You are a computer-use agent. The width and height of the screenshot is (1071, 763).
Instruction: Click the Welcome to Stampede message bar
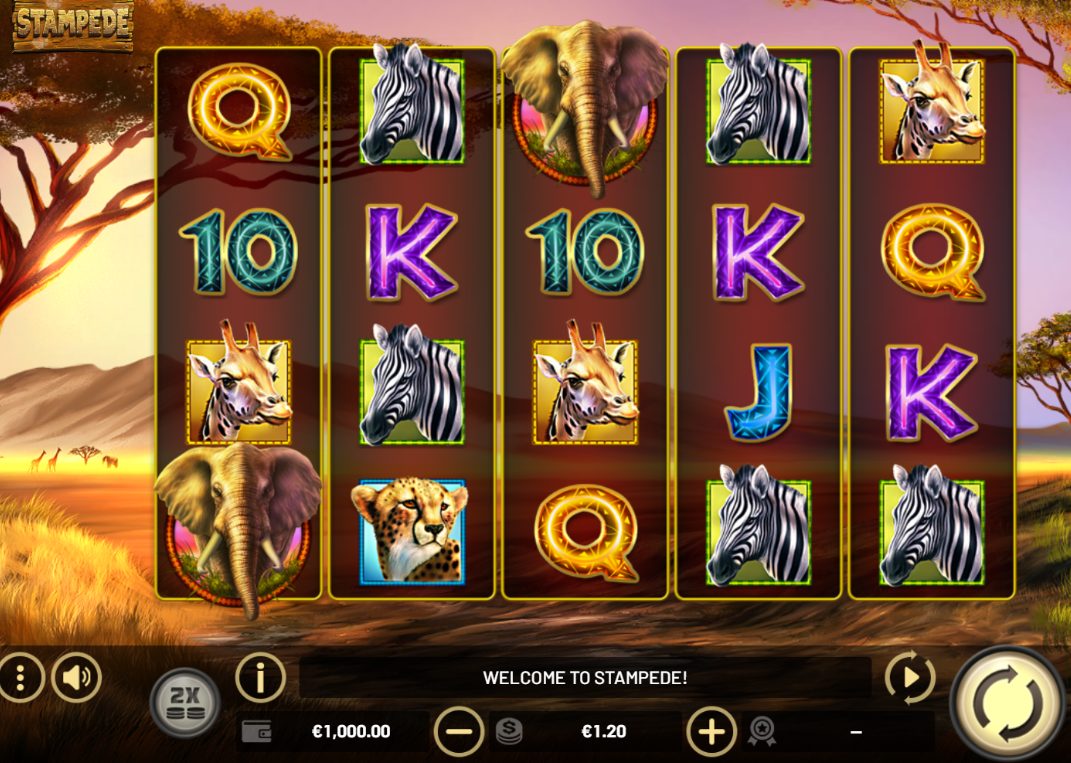coord(585,678)
